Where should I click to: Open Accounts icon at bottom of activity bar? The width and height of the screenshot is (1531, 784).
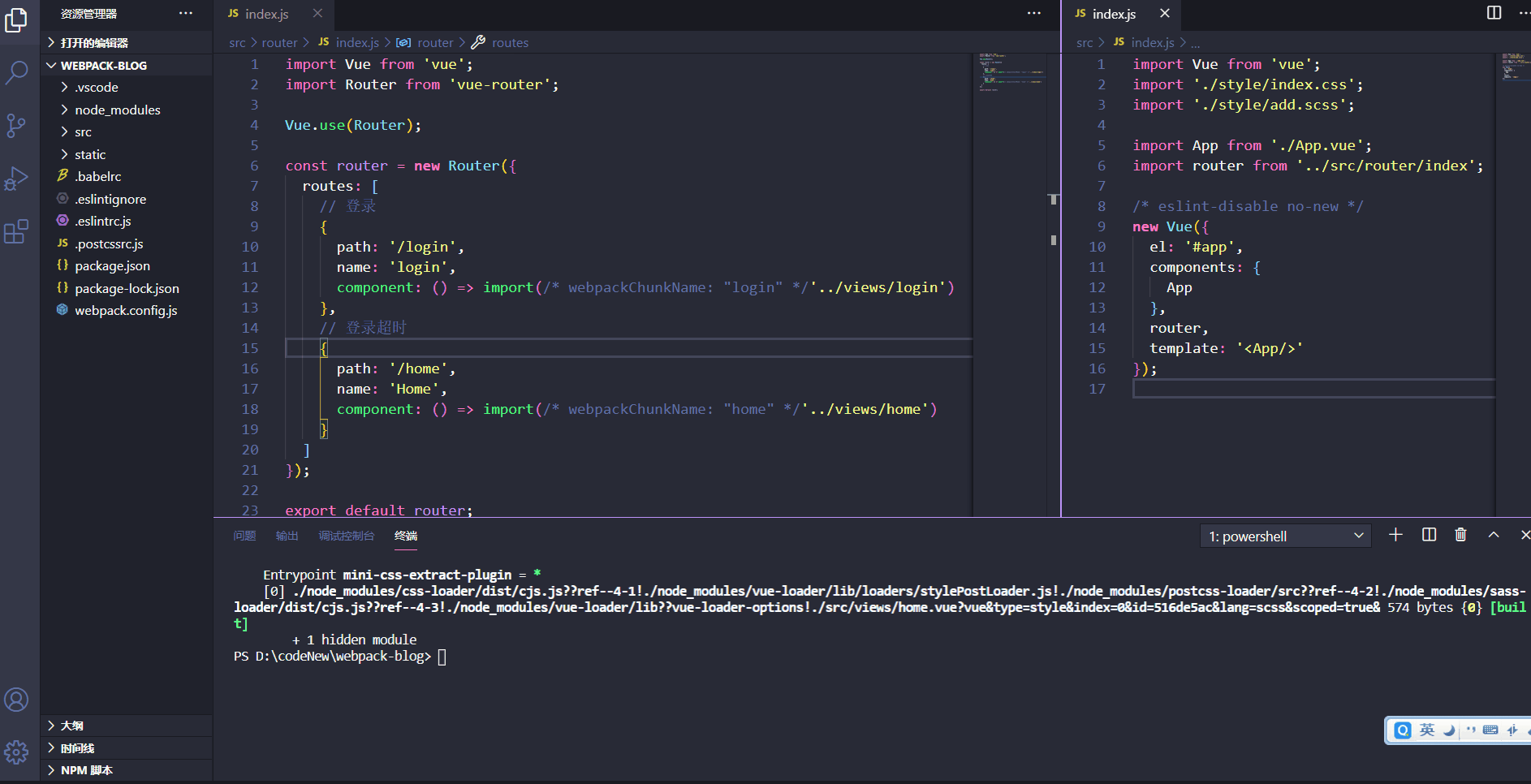click(17, 699)
